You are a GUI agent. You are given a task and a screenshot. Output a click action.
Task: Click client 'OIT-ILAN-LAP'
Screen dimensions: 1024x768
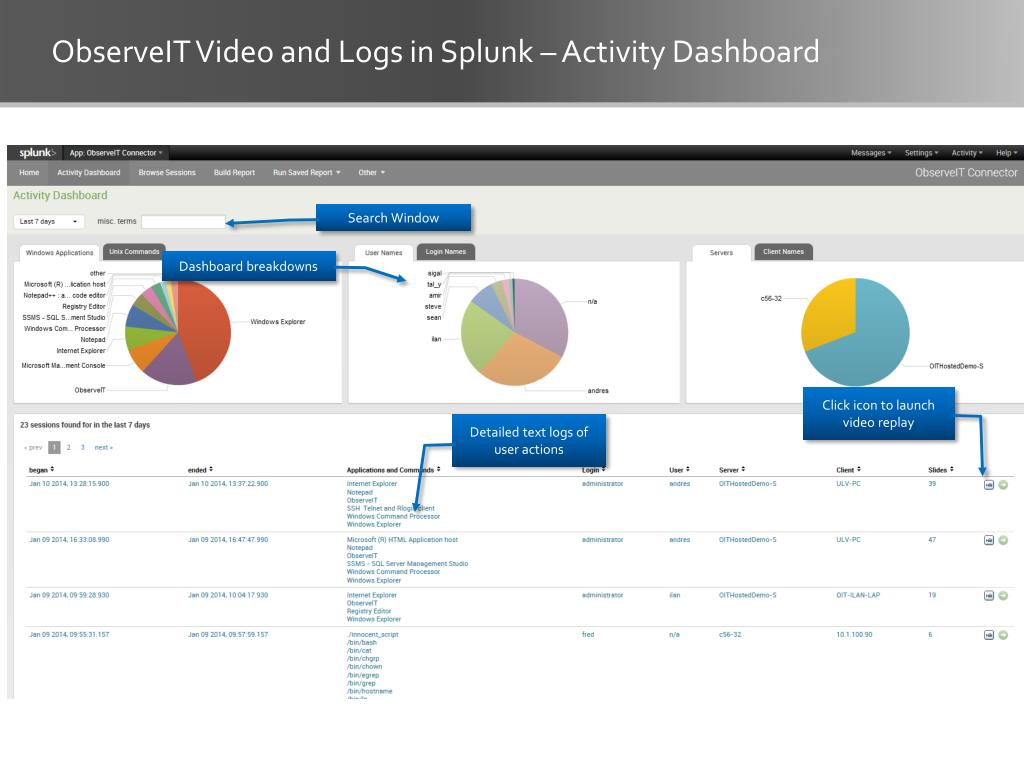(858, 596)
